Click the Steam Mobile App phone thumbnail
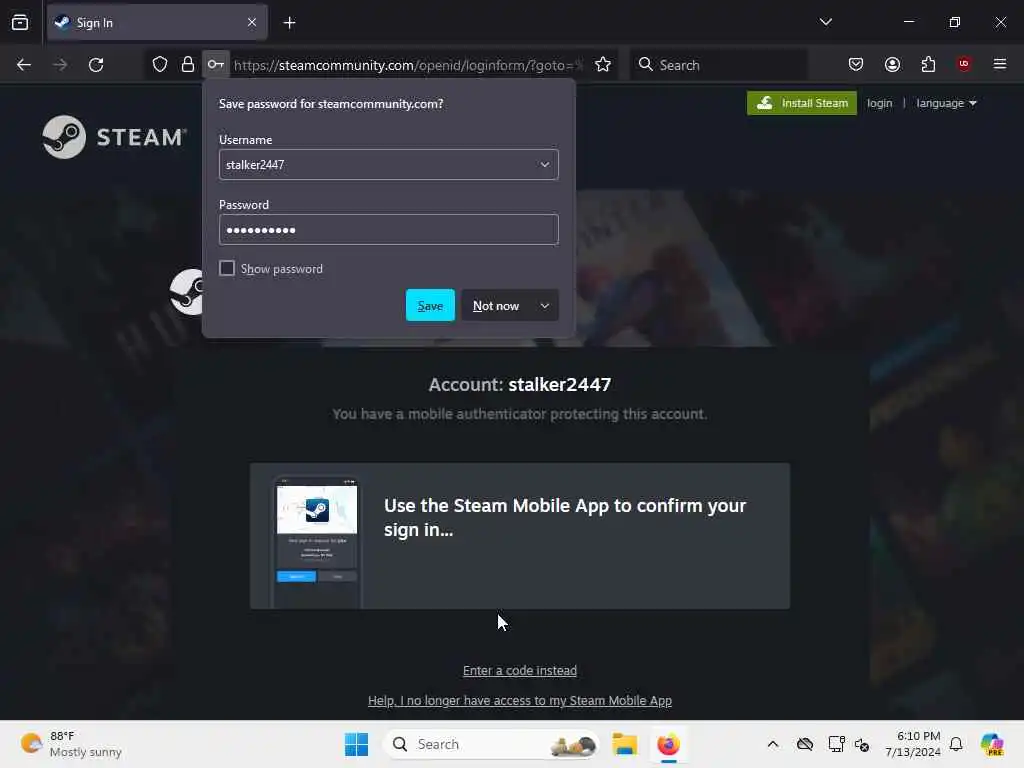Image resolution: width=1024 pixels, height=768 pixels. point(317,542)
